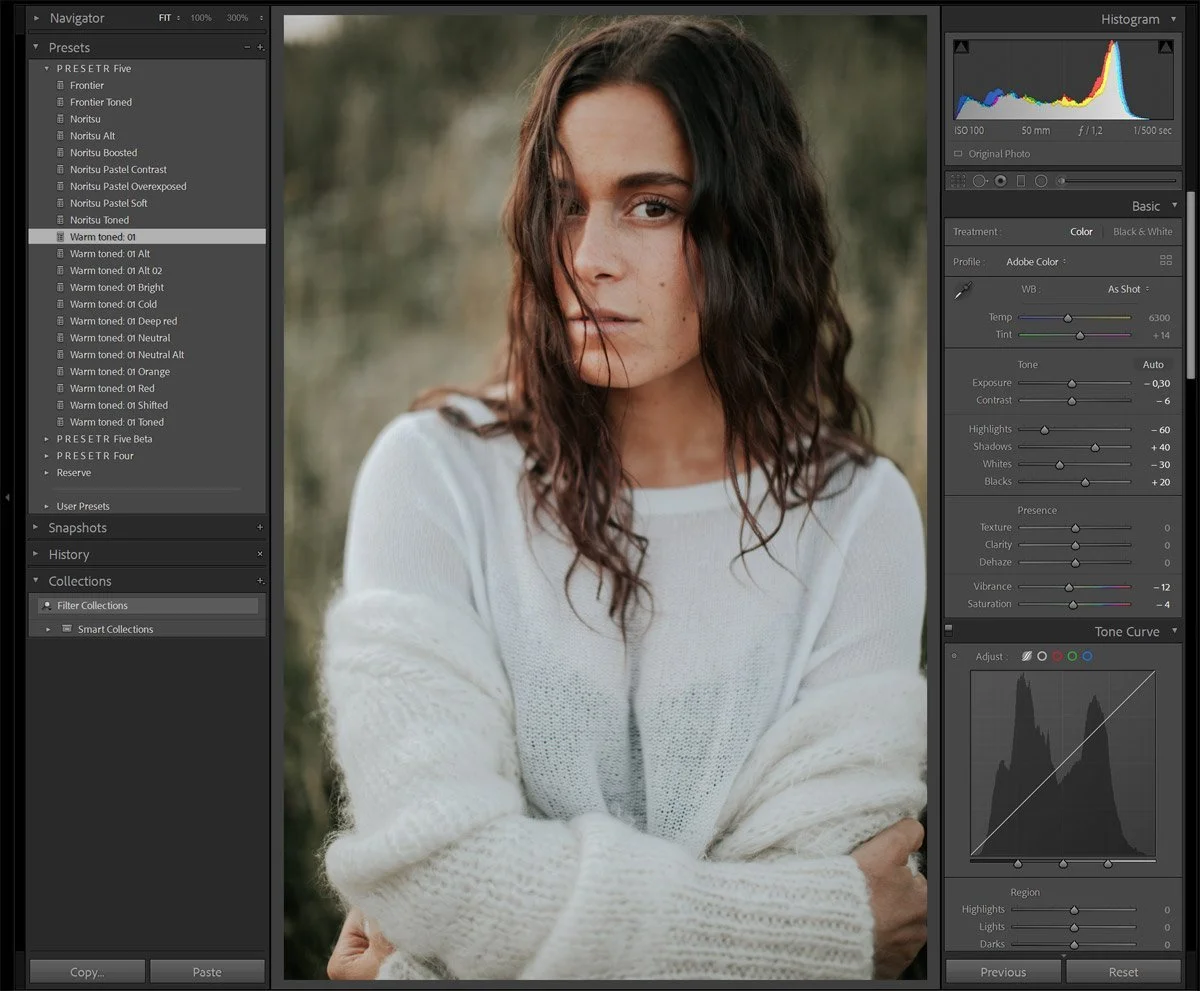The image size is (1200, 991).
Task: Select the blue channel in Tone Curve
Action: pyautogui.click(x=1088, y=656)
